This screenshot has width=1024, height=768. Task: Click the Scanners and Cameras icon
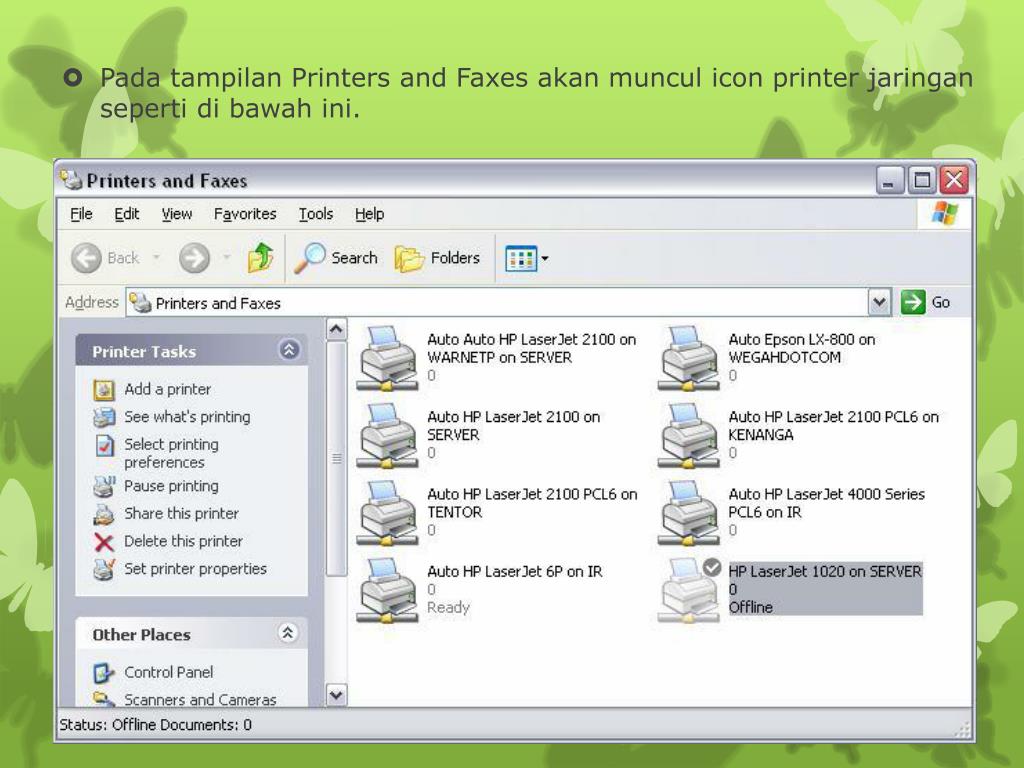coord(104,699)
